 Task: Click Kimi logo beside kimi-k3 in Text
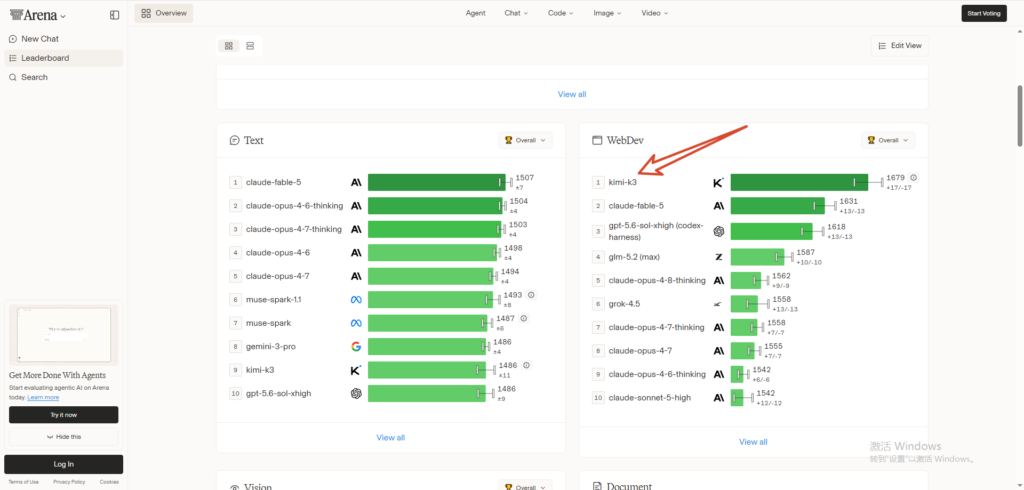point(356,370)
